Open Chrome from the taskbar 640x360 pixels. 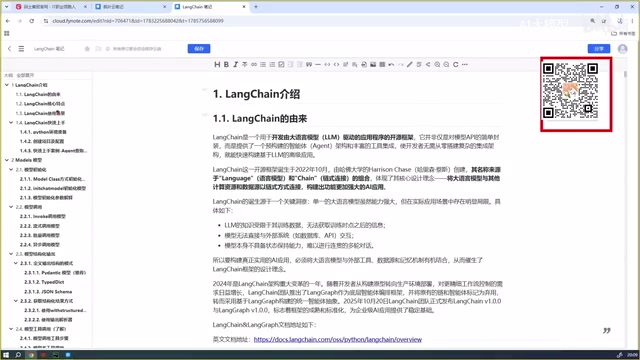click(x=31, y=355)
